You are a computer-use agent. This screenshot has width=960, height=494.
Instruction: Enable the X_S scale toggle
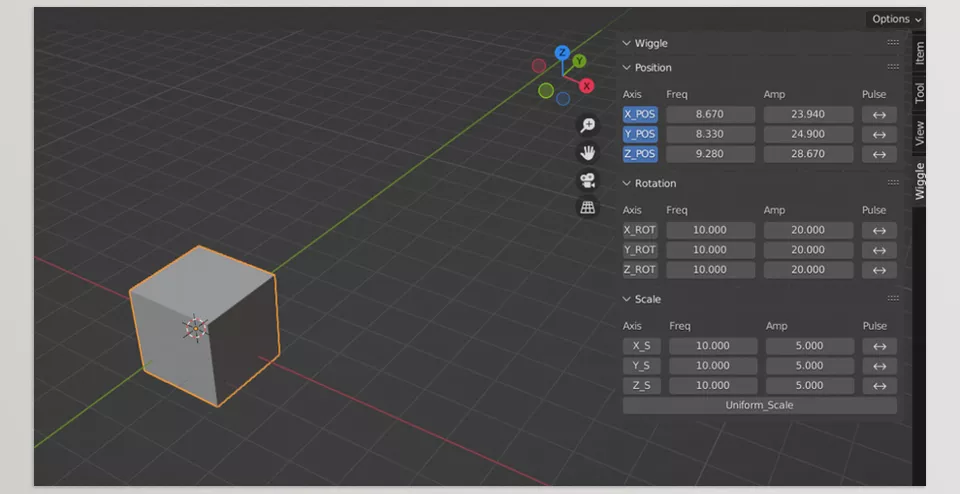click(641, 346)
